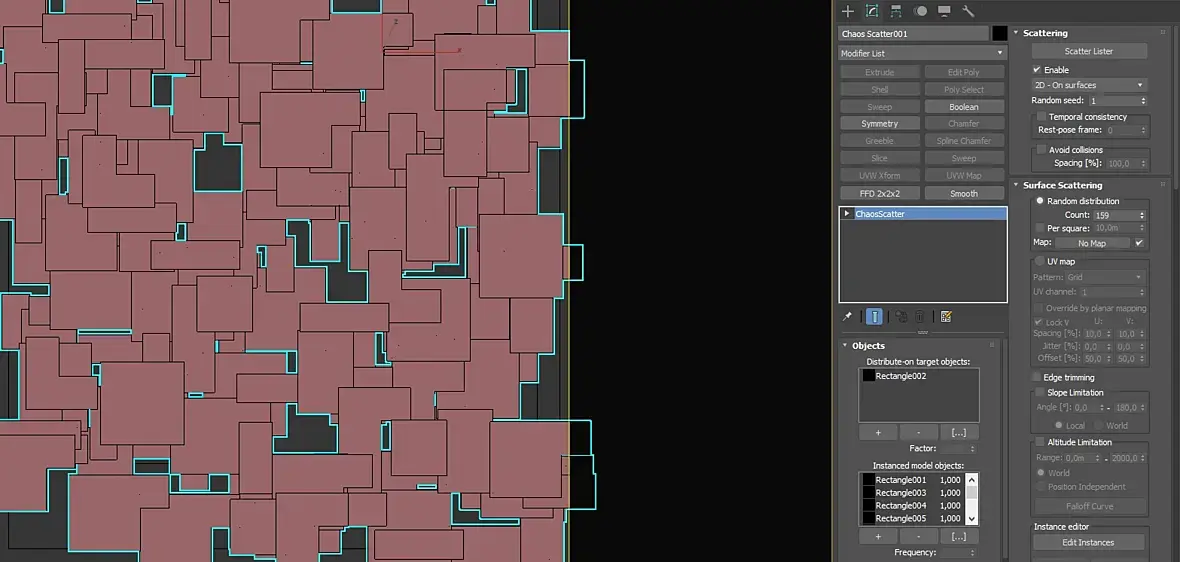Open the Motion panel tab
The height and width of the screenshot is (562, 1180).
(x=920, y=11)
